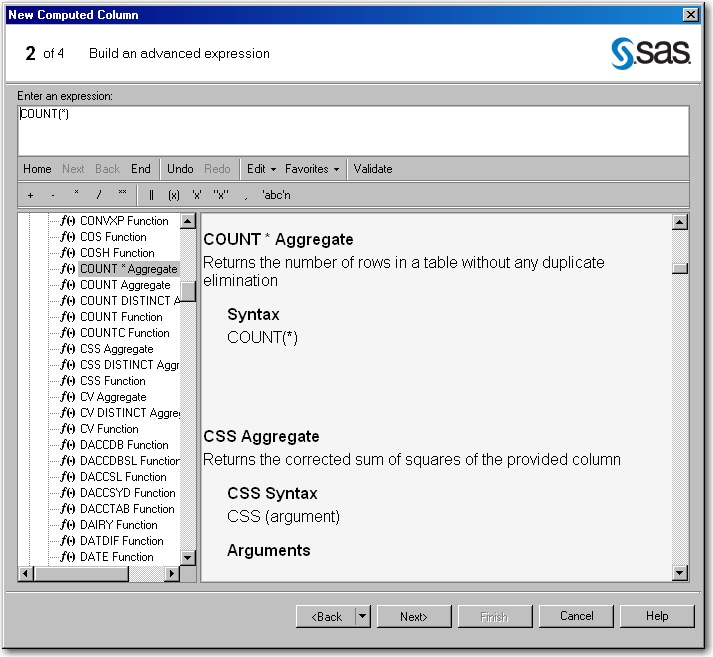The height and width of the screenshot is (657, 713).
Task: Open the Edit dropdown menu
Action: coord(261,169)
